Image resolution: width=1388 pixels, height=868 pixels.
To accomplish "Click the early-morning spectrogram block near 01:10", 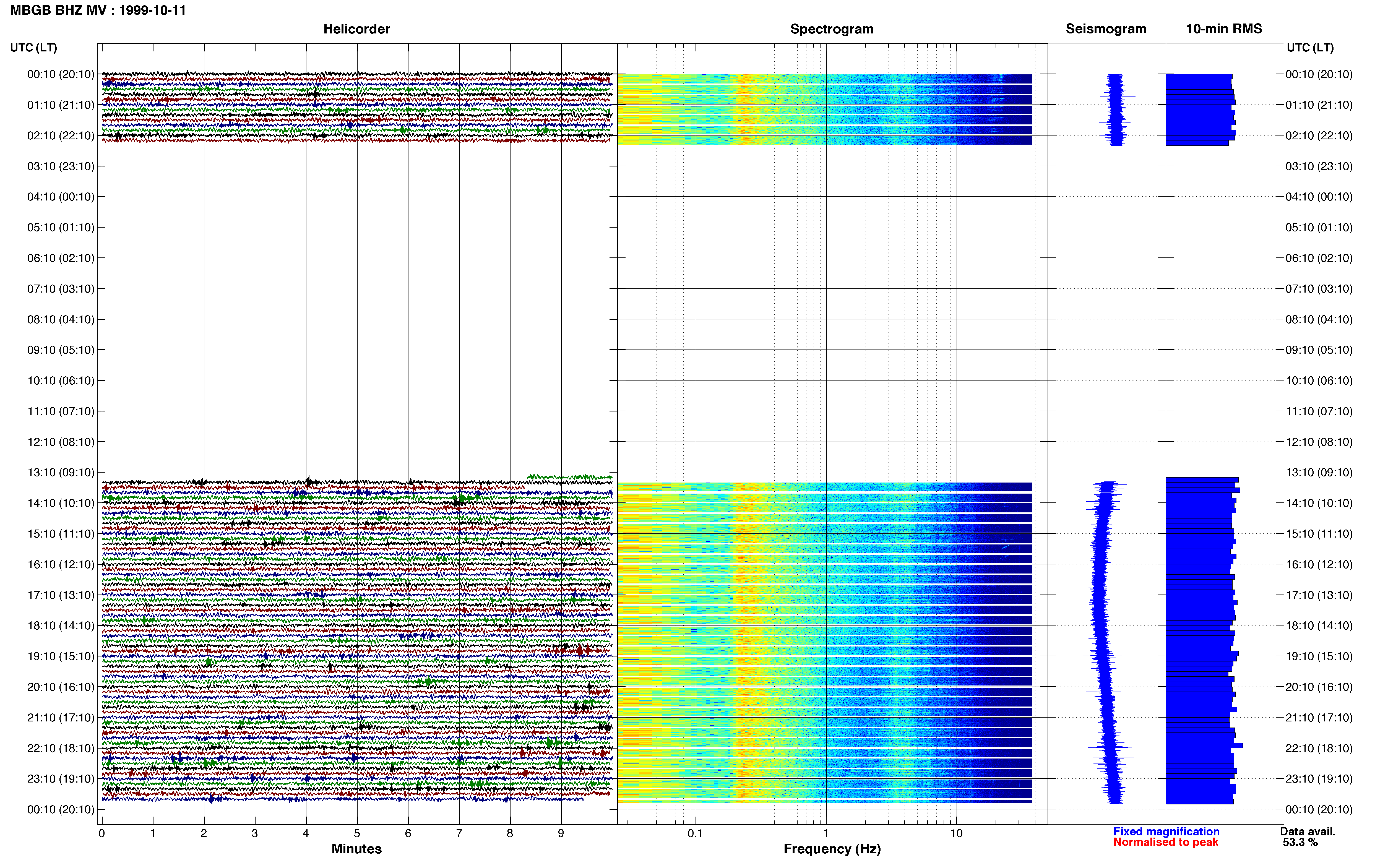I will coord(824,109).
